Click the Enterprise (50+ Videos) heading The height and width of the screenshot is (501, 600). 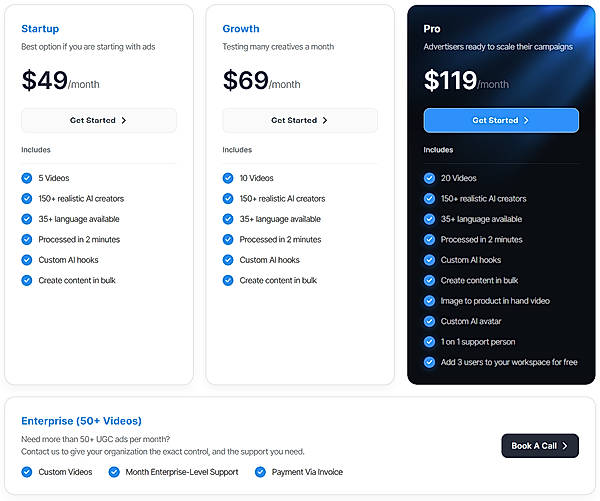(81, 421)
